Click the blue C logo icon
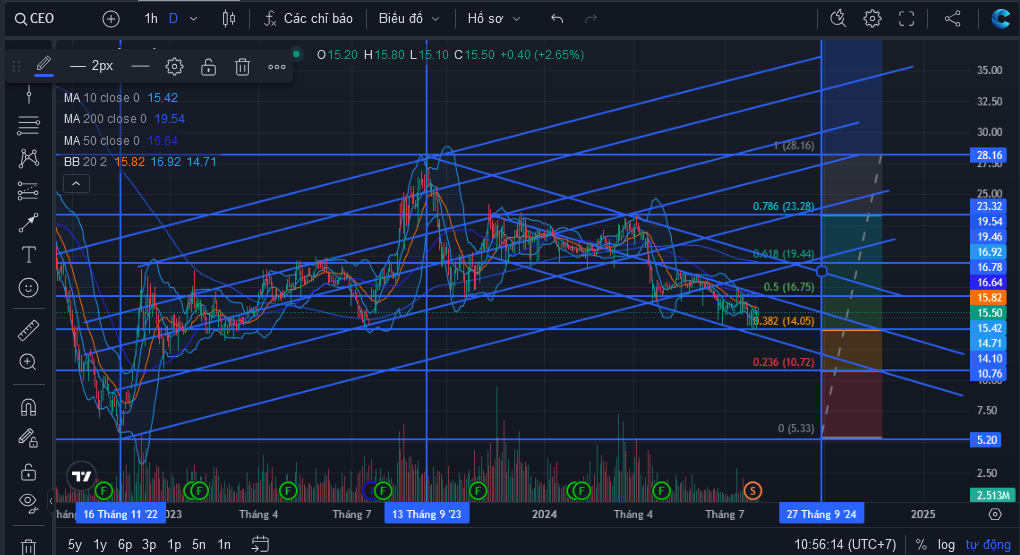Viewport: 1020px width, 555px height. (1000, 18)
